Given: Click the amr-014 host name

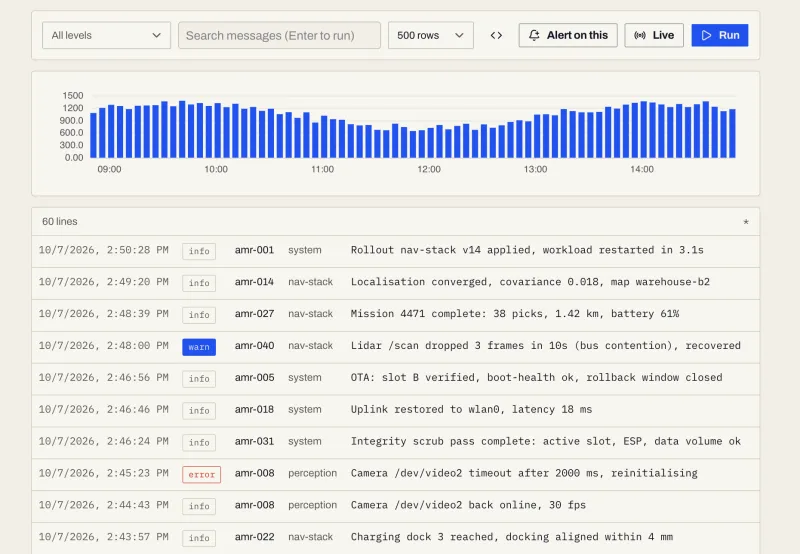Looking at the screenshot, I should tap(254, 282).
